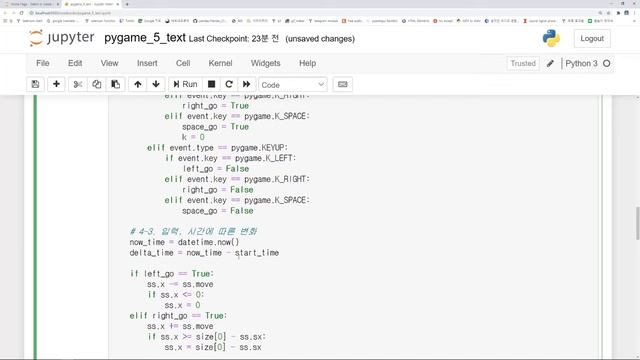Click the line 'if left_go == True:'
640x360 pixels.
[172, 273]
